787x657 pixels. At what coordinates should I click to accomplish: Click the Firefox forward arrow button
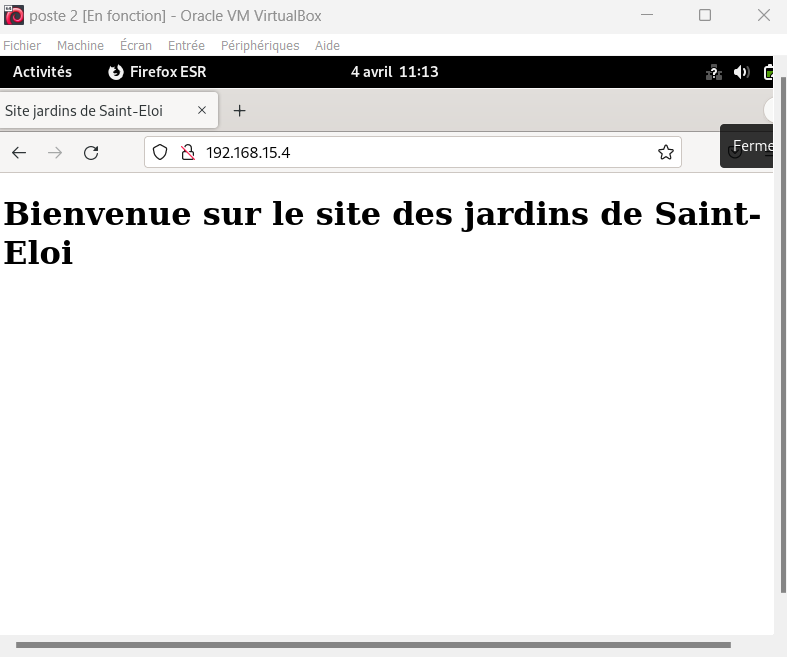[x=55, y=152]
